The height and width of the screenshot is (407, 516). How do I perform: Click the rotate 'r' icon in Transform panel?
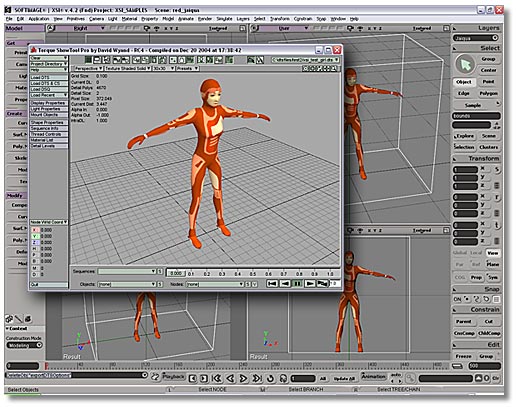(x=497, y=198)
